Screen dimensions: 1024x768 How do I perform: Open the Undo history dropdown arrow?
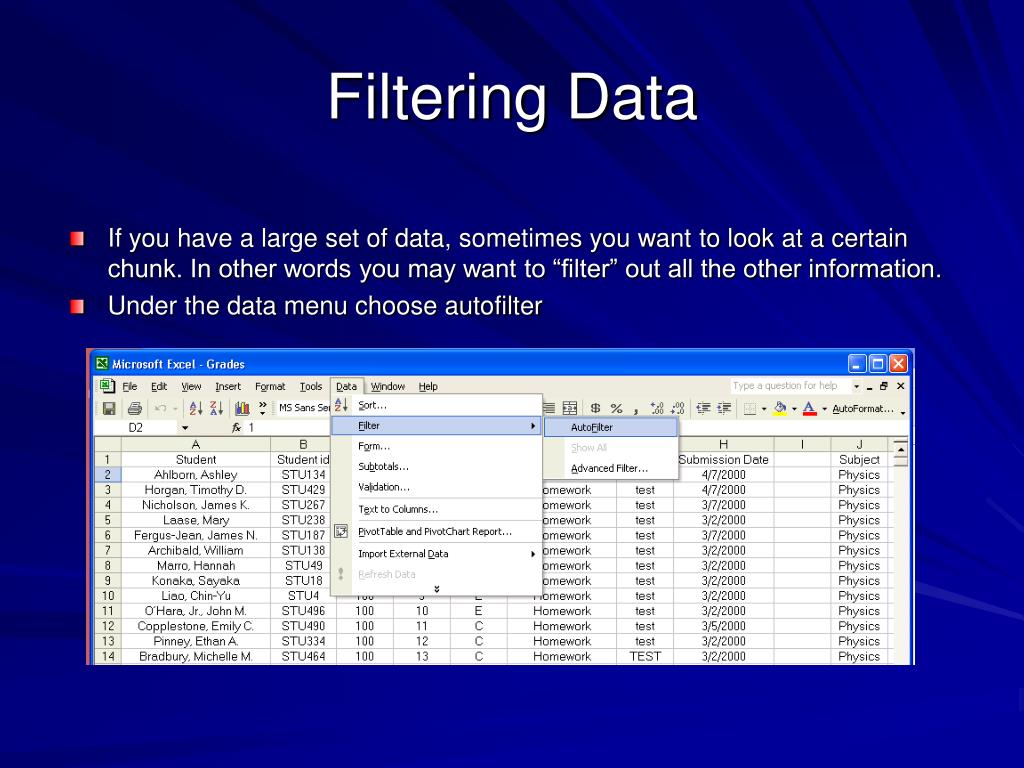[175, 409]
